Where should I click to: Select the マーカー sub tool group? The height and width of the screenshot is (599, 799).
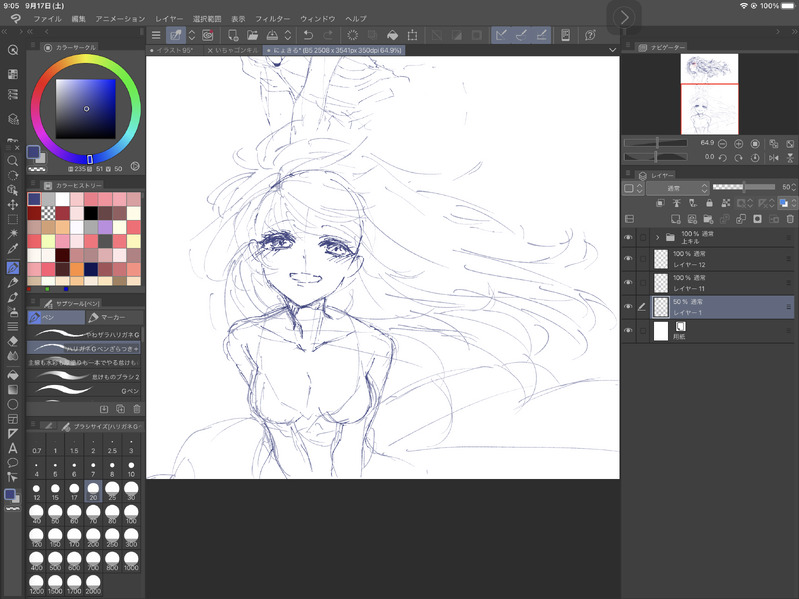pos(113,317)
